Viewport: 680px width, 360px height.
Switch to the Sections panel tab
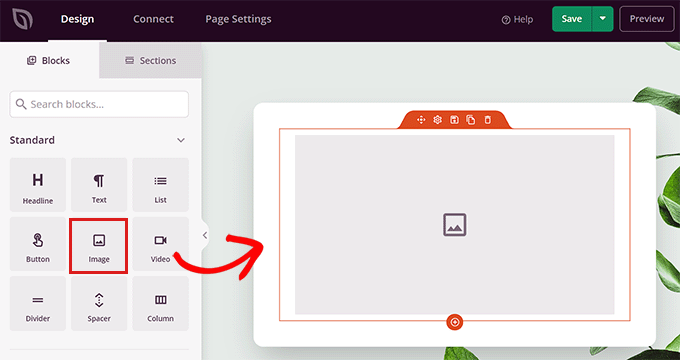pos(150,60)
